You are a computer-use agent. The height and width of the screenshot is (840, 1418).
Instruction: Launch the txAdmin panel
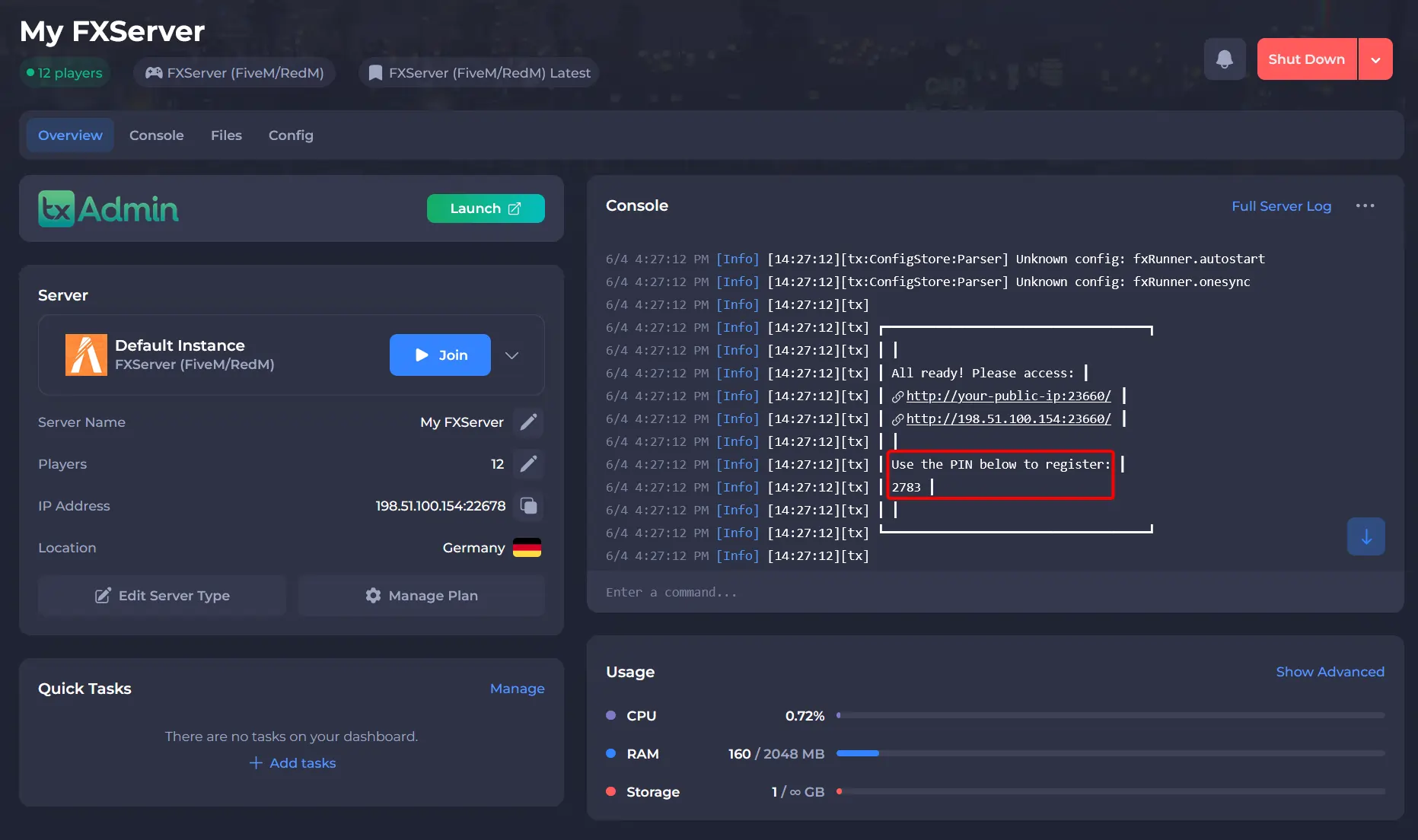pyautogui.click(x=486, y=208)
